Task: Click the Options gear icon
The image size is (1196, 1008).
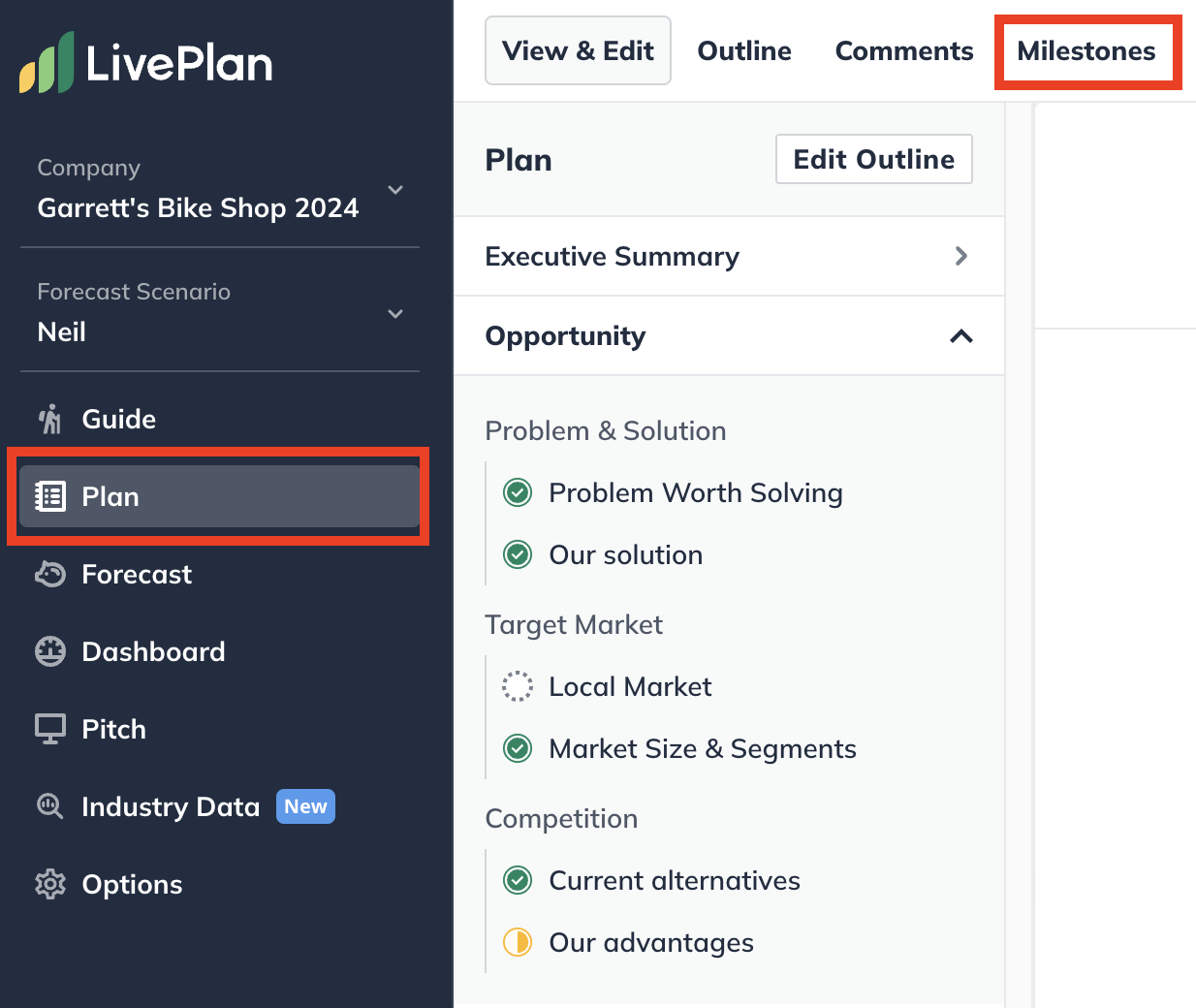Action: click(x=49, y=884)
